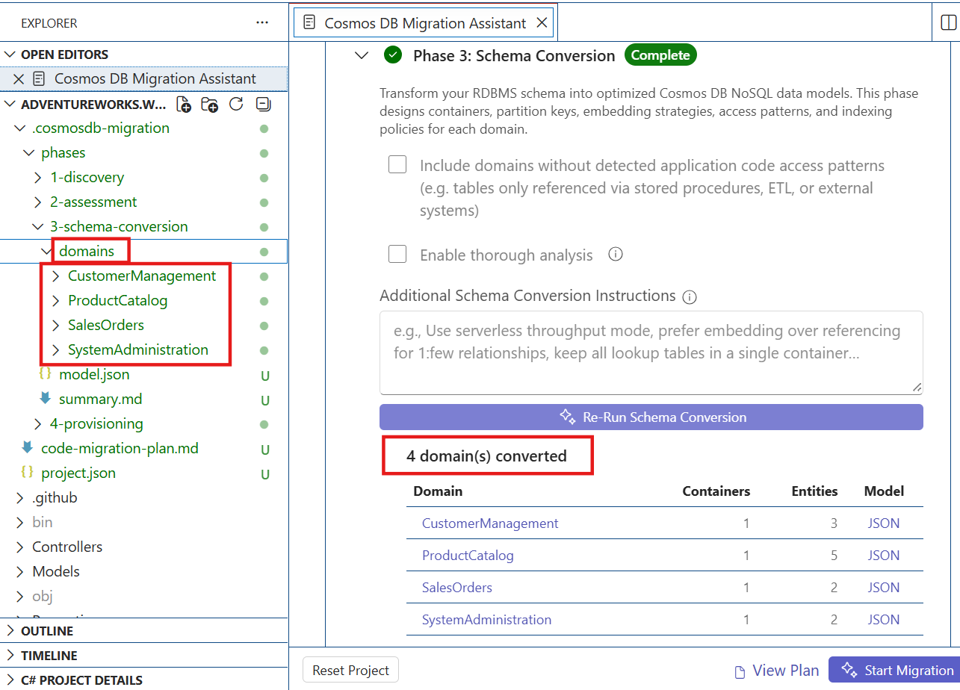960x690 pixels.
Task: Collapse the 3-schema-conversion folder
Action: click(38, 227)
